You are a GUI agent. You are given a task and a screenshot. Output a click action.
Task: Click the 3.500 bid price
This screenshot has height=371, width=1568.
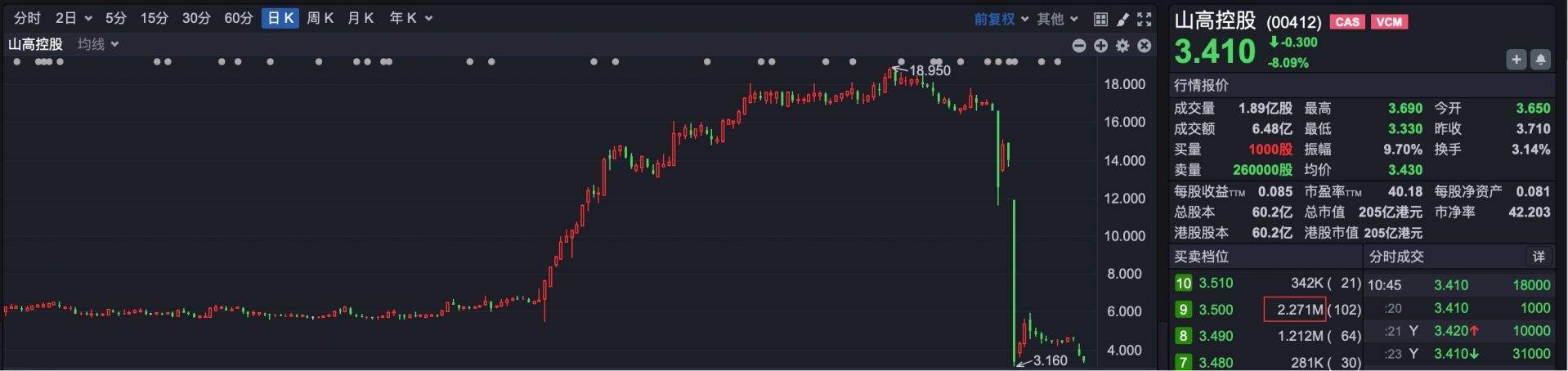[1216, 310]
